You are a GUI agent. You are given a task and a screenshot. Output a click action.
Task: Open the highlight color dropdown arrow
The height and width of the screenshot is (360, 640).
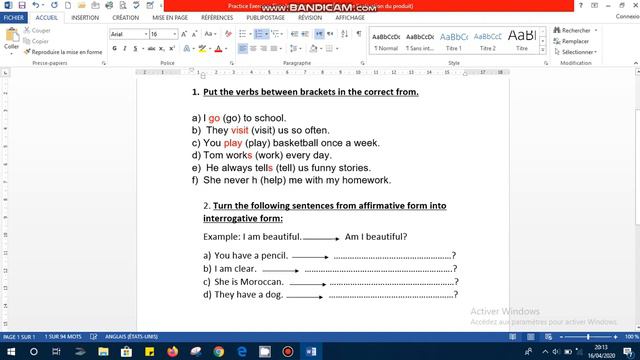pyautogui.click(x=210, y=49)
